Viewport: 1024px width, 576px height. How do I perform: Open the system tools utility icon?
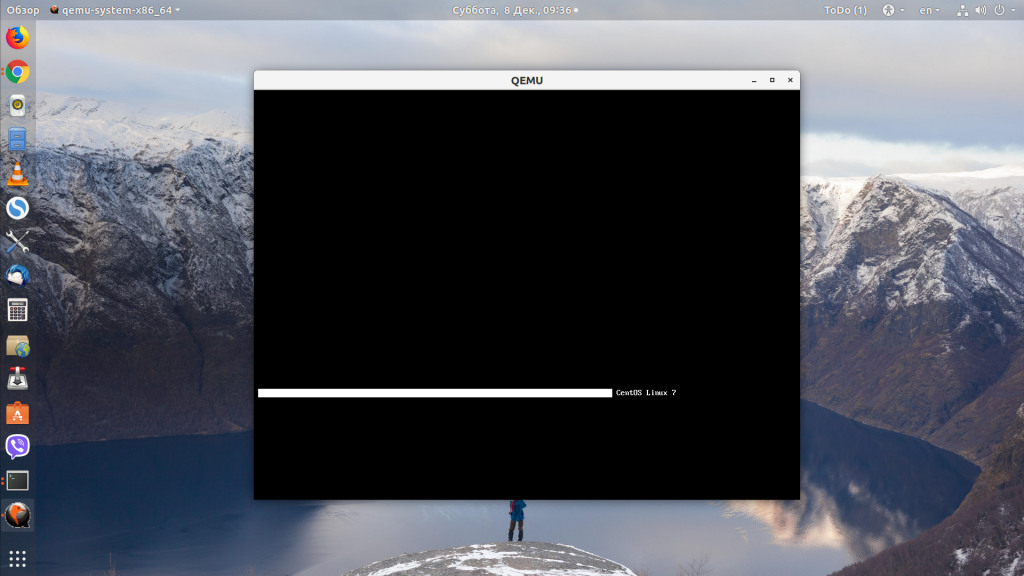(x=16, y=241)
